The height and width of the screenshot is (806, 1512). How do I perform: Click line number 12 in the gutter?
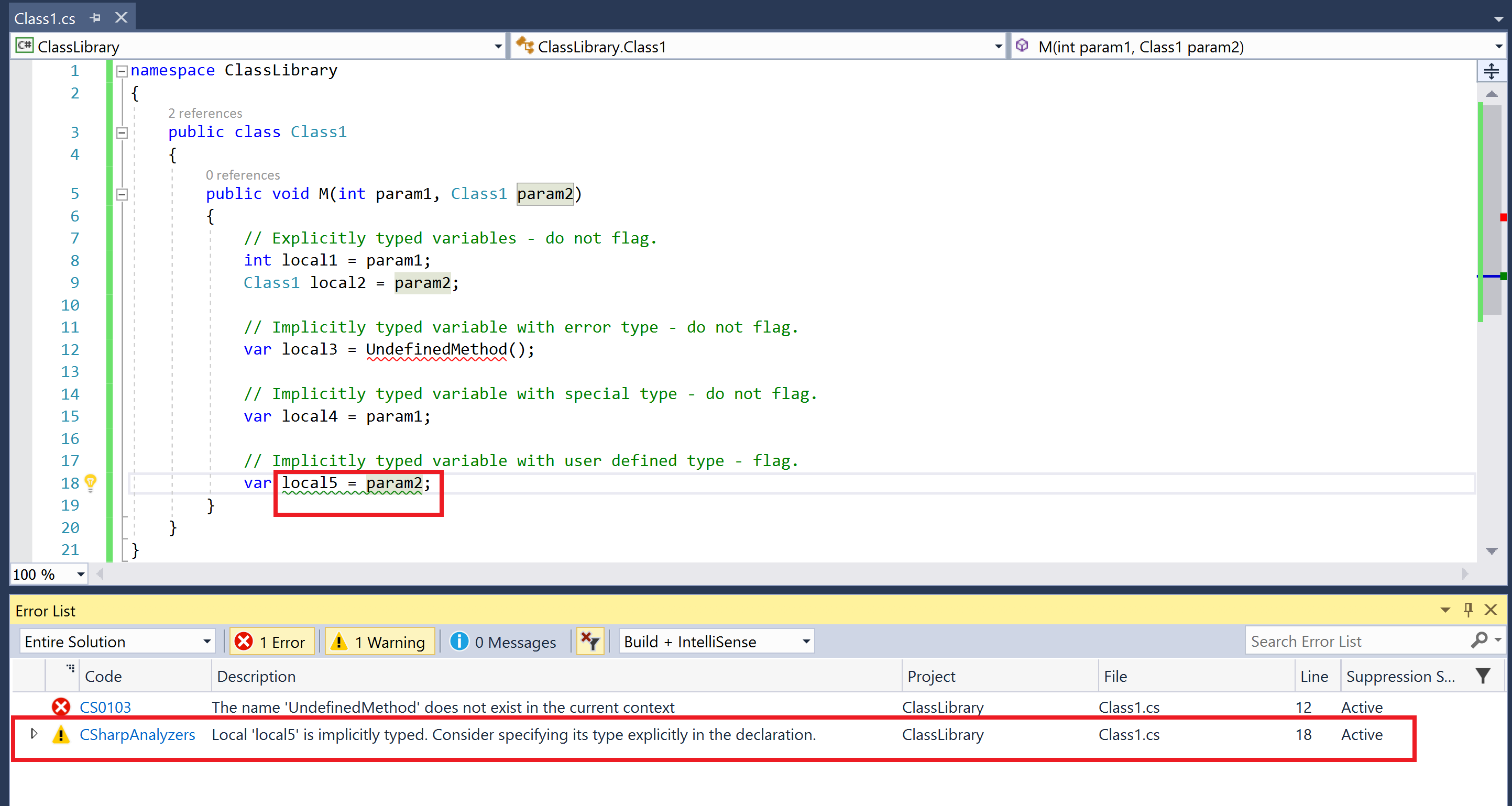[x=70, y=350]
